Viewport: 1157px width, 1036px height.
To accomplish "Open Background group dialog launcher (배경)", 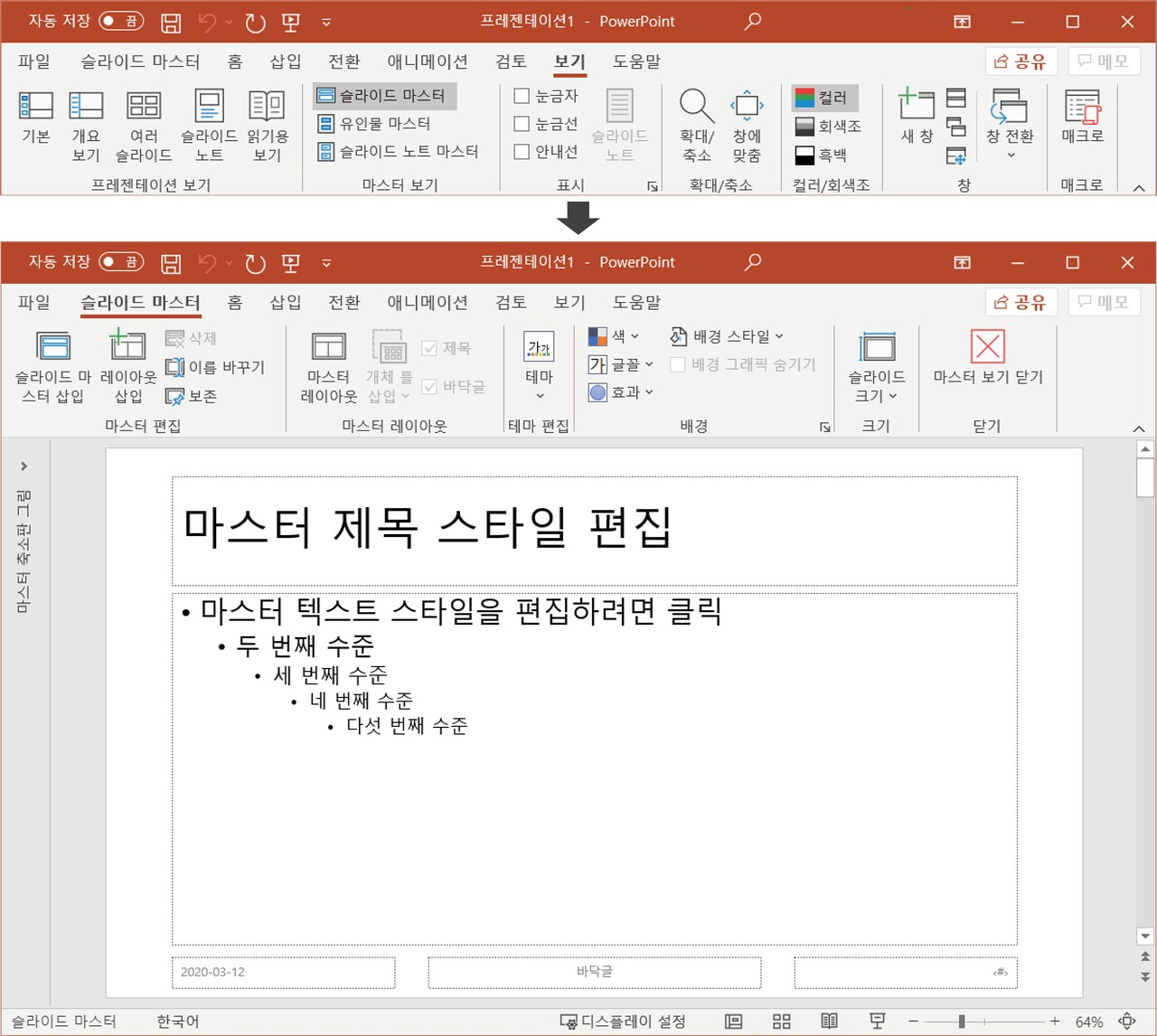I will tap(824, 427).
